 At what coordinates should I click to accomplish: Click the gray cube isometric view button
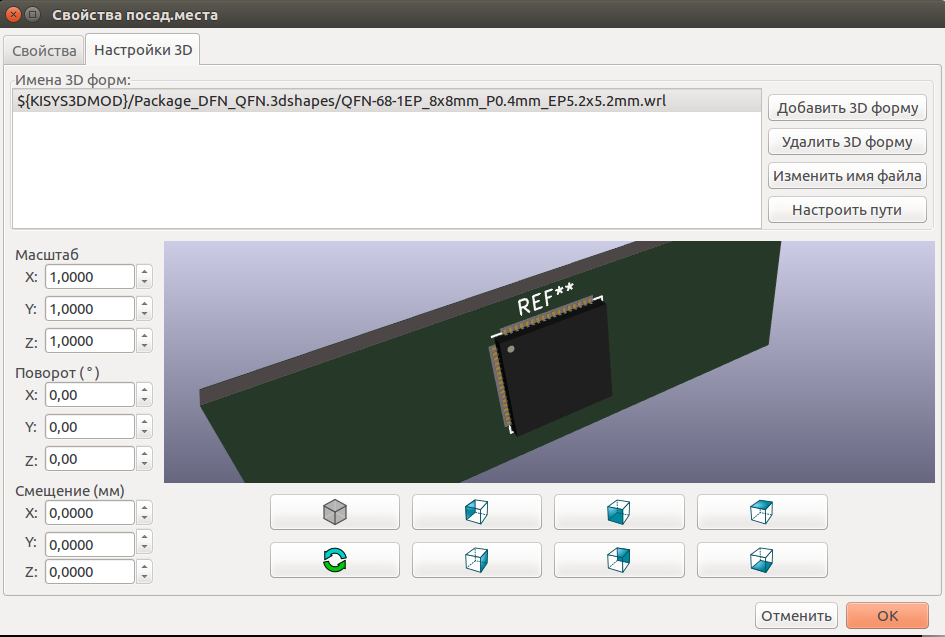334,512
